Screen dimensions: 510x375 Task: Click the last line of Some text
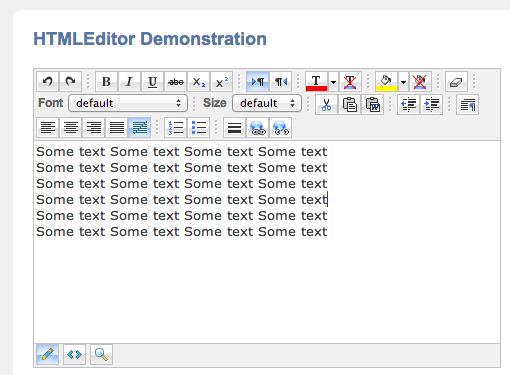point(182,232)
